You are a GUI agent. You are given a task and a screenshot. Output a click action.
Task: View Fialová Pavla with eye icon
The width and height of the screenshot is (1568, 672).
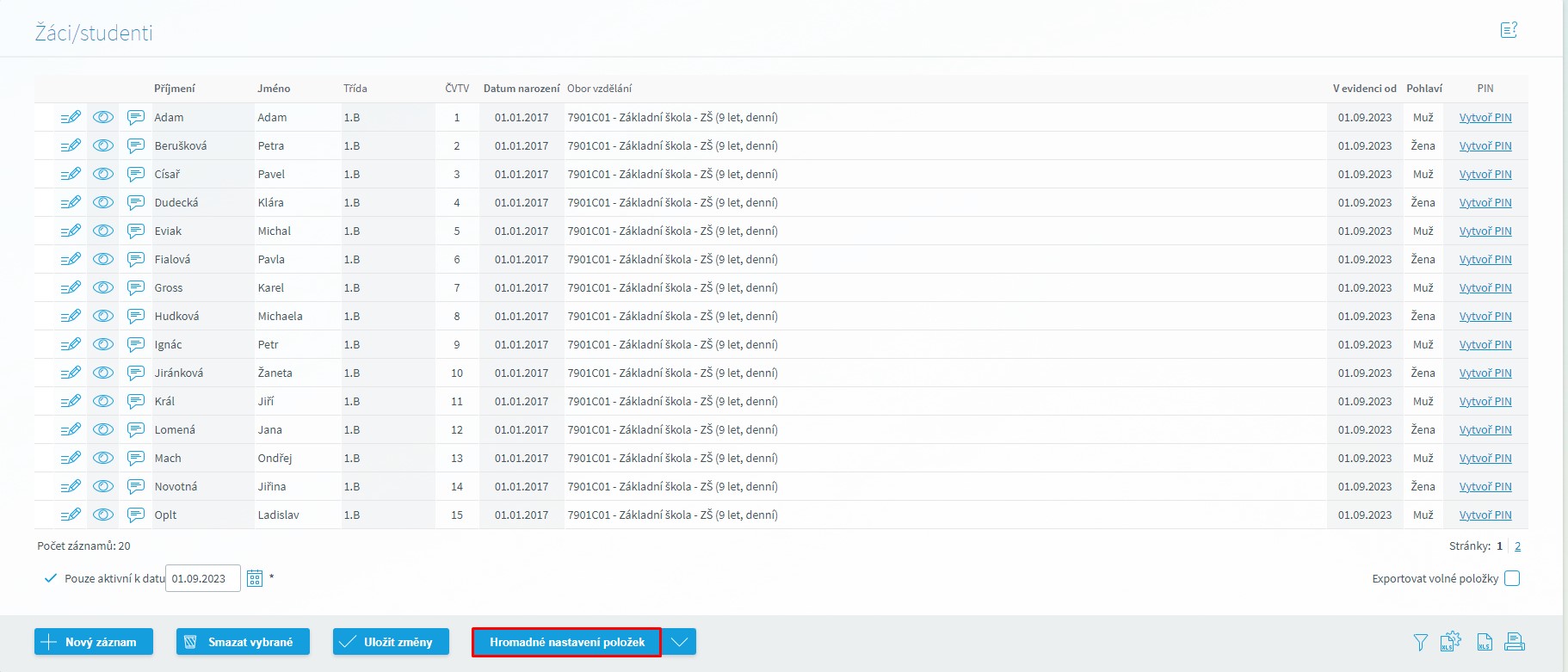pos(103,259)
